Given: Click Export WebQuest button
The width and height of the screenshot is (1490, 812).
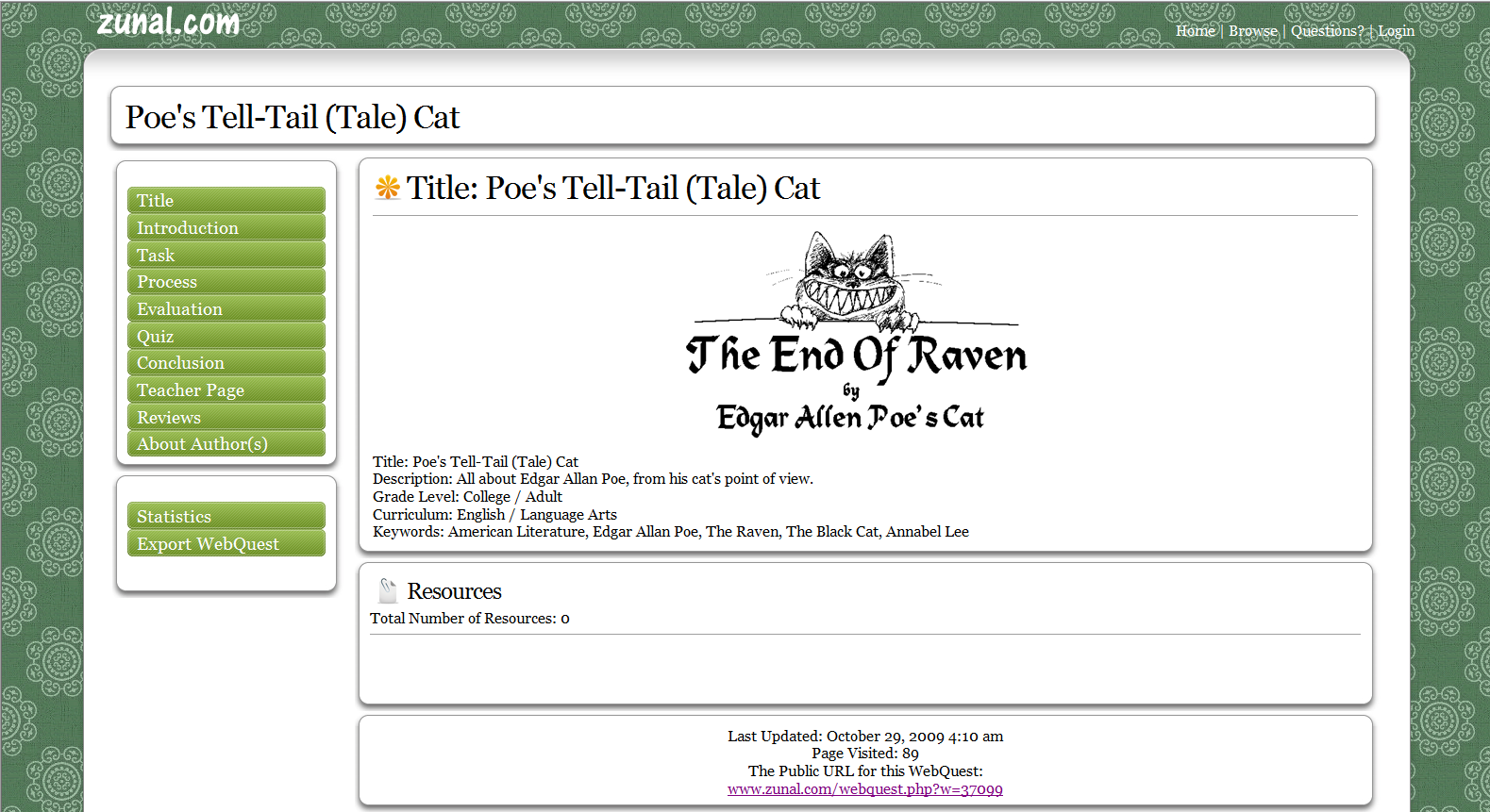Looking at the screenshot, I should [x=226, y=544].
